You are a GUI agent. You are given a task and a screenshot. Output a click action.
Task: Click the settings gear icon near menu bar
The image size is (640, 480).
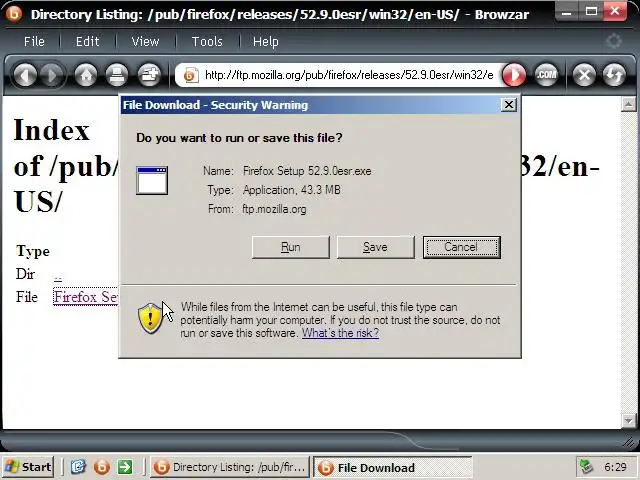click(x=613, y=41)
